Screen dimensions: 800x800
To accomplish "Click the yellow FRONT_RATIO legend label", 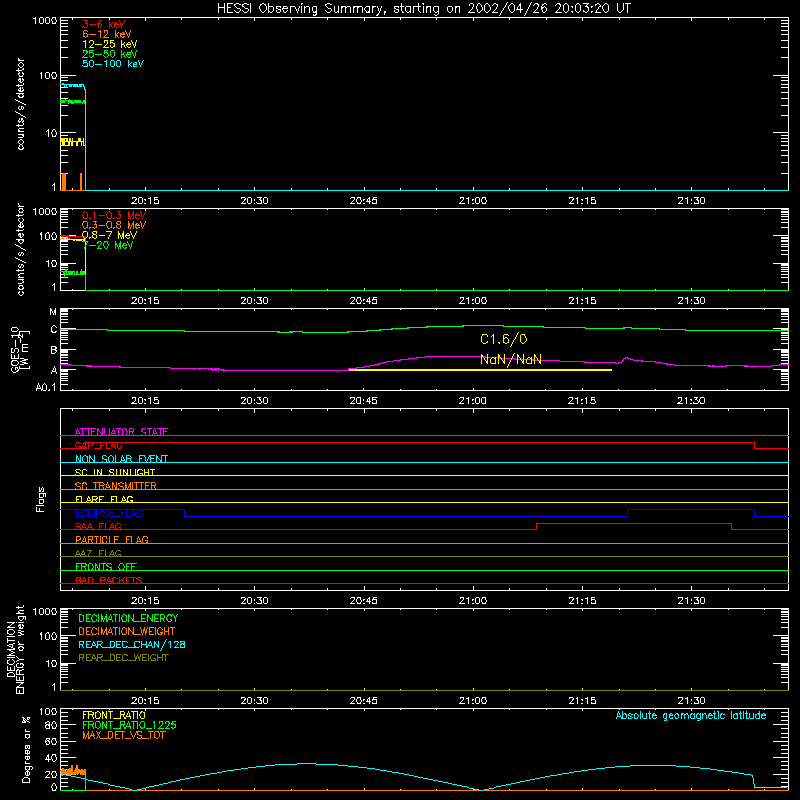I will (x=114, y=715).
